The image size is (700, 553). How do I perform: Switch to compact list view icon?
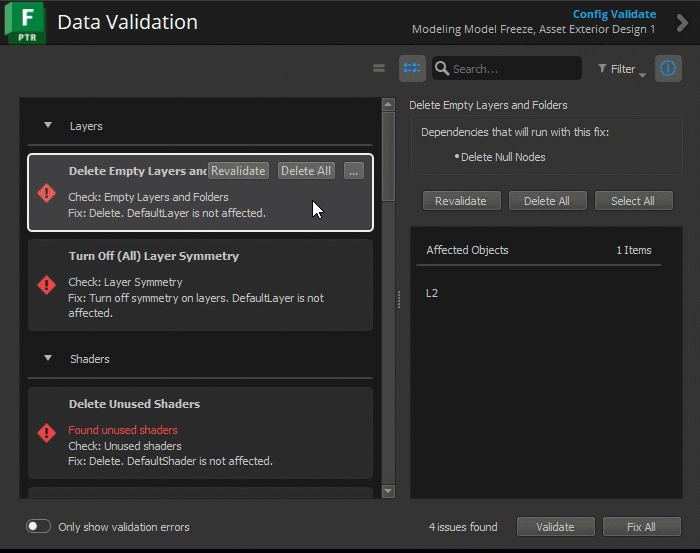(379, 69)
